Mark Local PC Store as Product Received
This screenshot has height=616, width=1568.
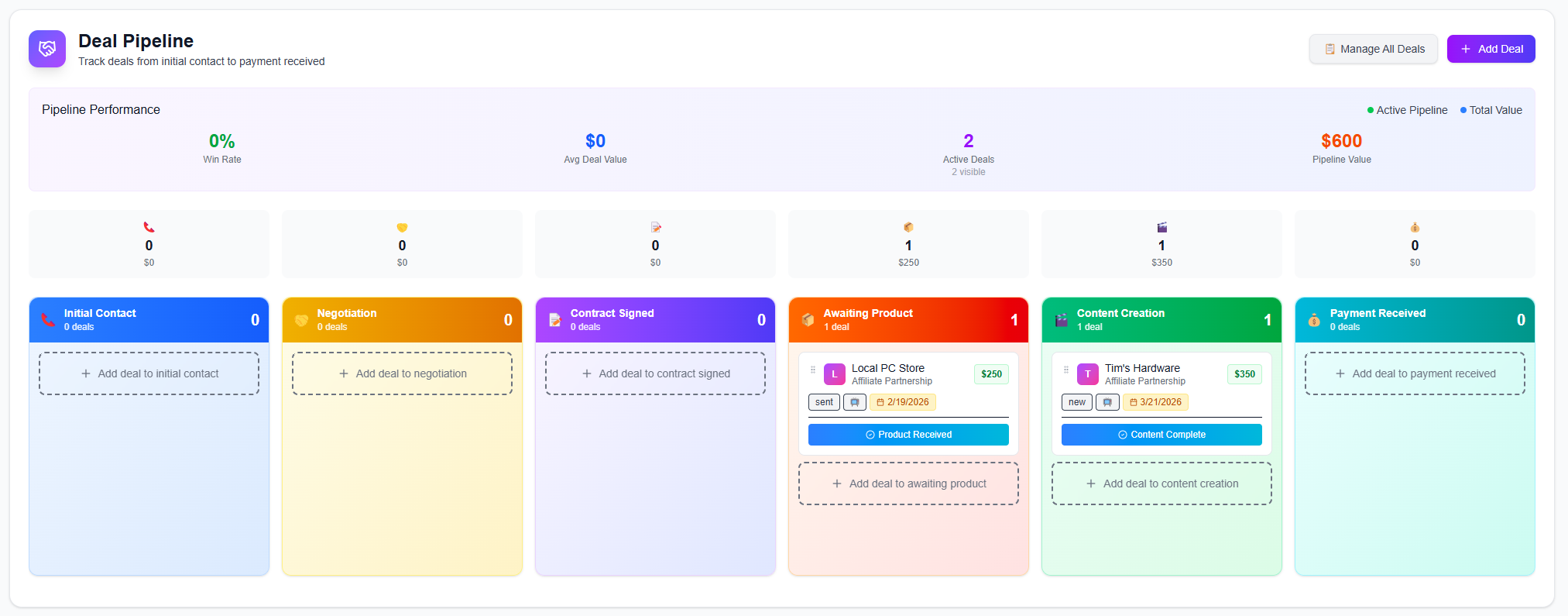click(x=908, y=435)
